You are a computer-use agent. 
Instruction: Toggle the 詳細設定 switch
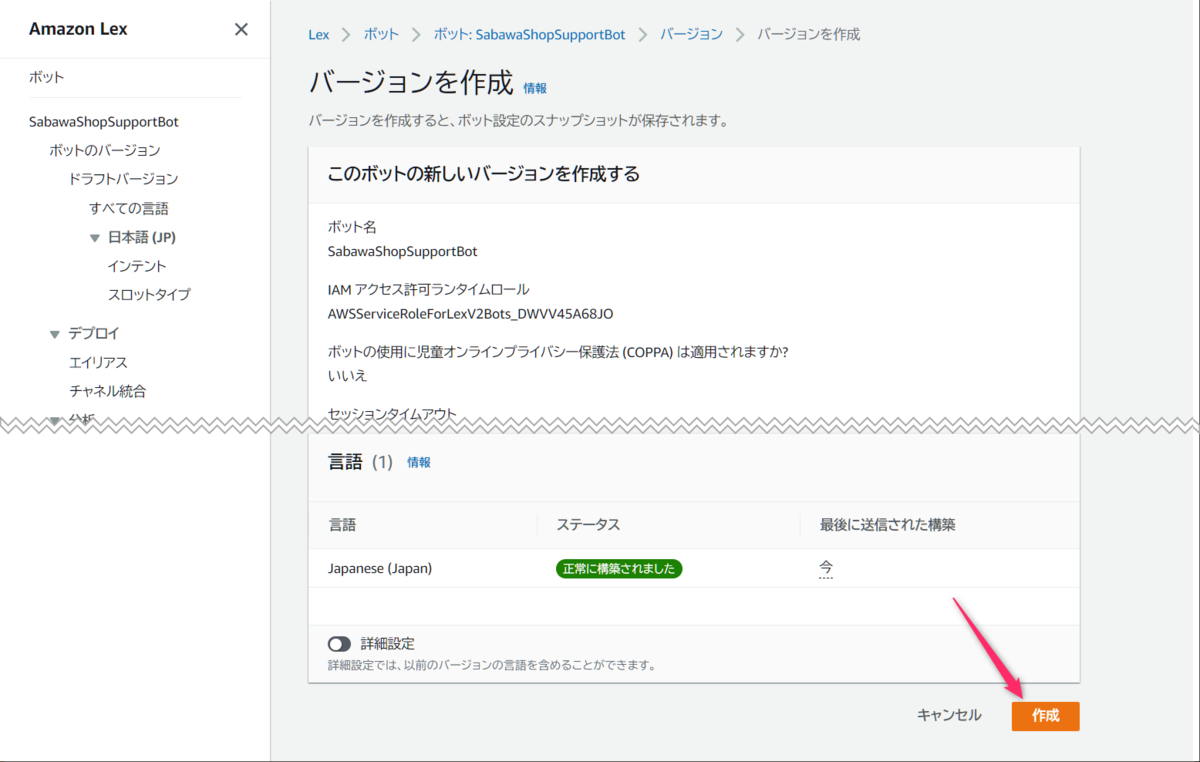[x=339, y=644]
